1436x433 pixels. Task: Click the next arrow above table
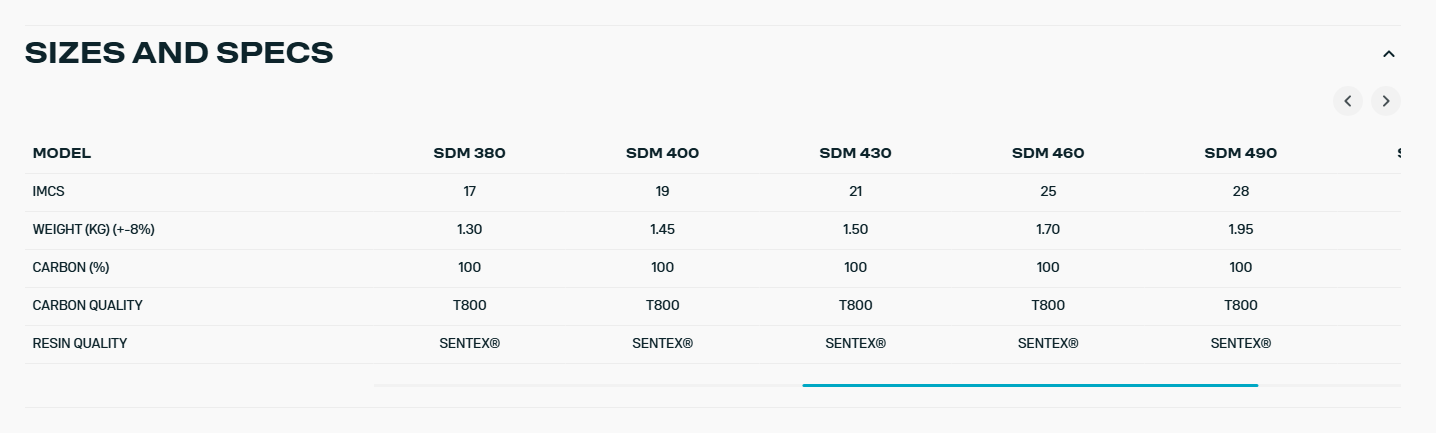click(1385, 101)
